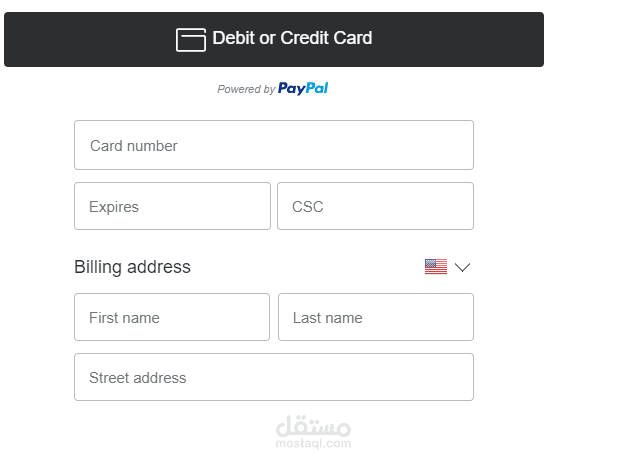Select the Street address field
This screenshot has height=459, width=627.
[274, 377]
